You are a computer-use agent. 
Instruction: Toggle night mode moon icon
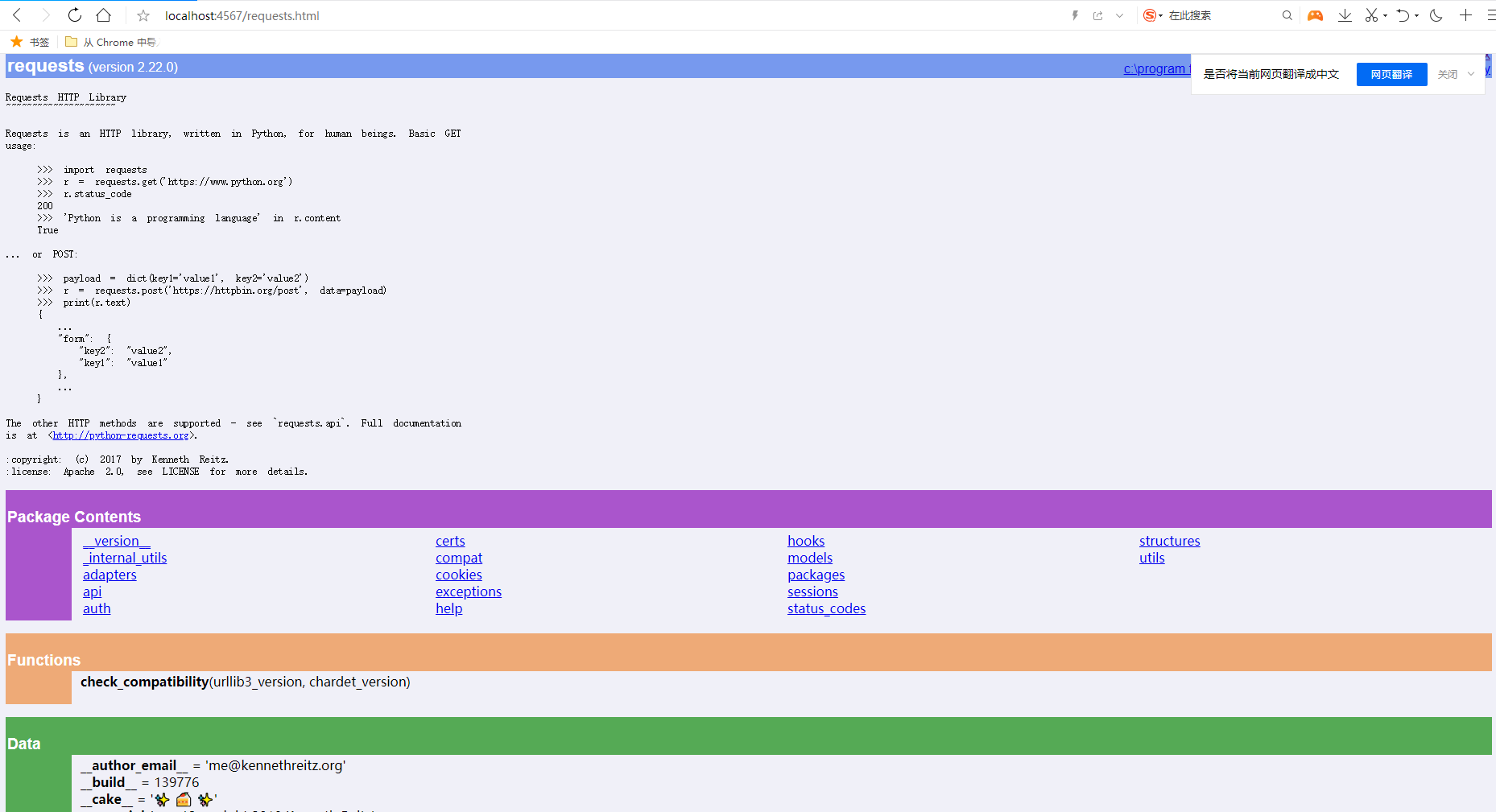(x=1436, y=15)
